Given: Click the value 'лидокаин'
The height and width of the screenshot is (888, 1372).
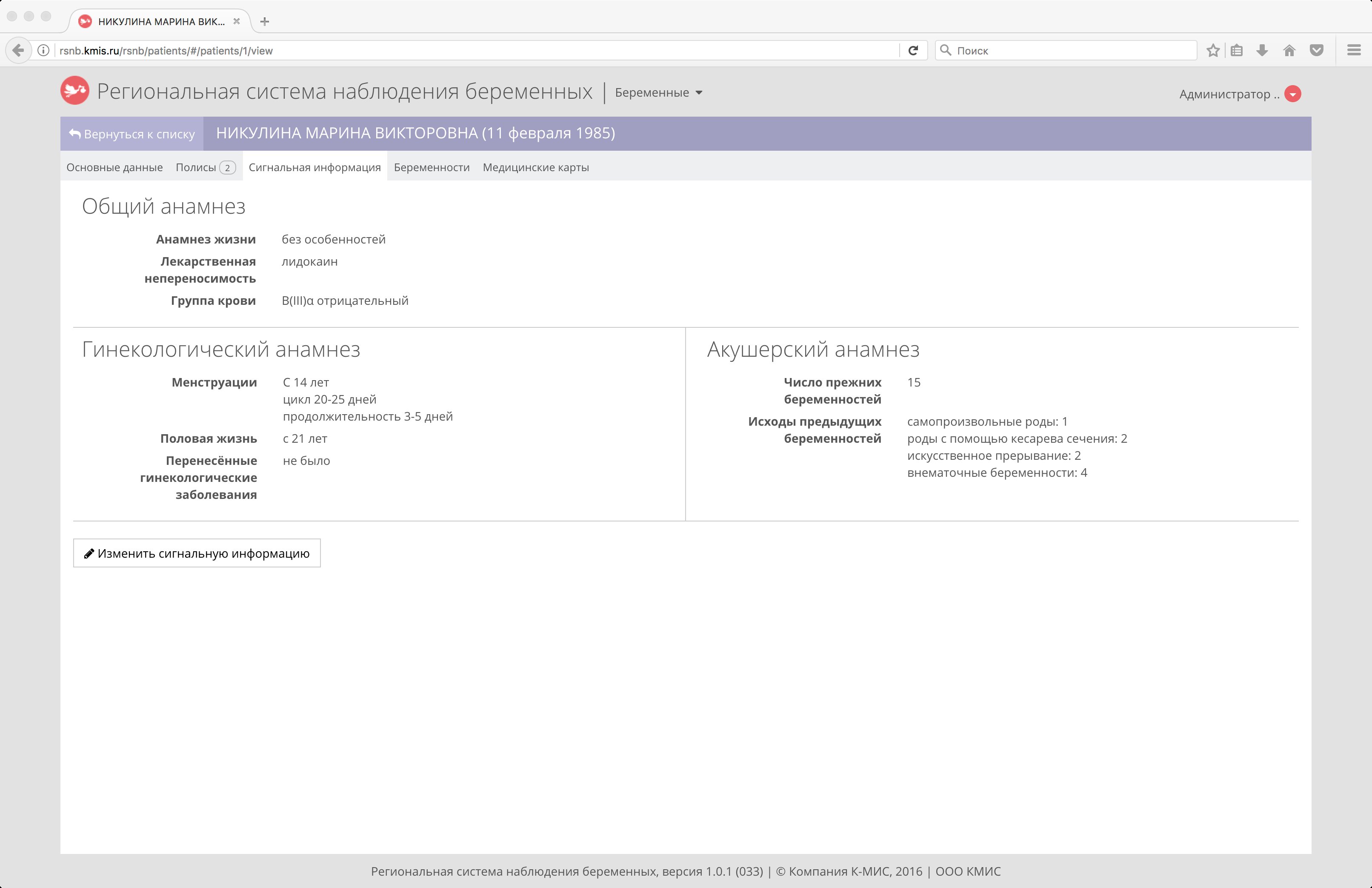Looking at the screenshot, I should point(309,262).
